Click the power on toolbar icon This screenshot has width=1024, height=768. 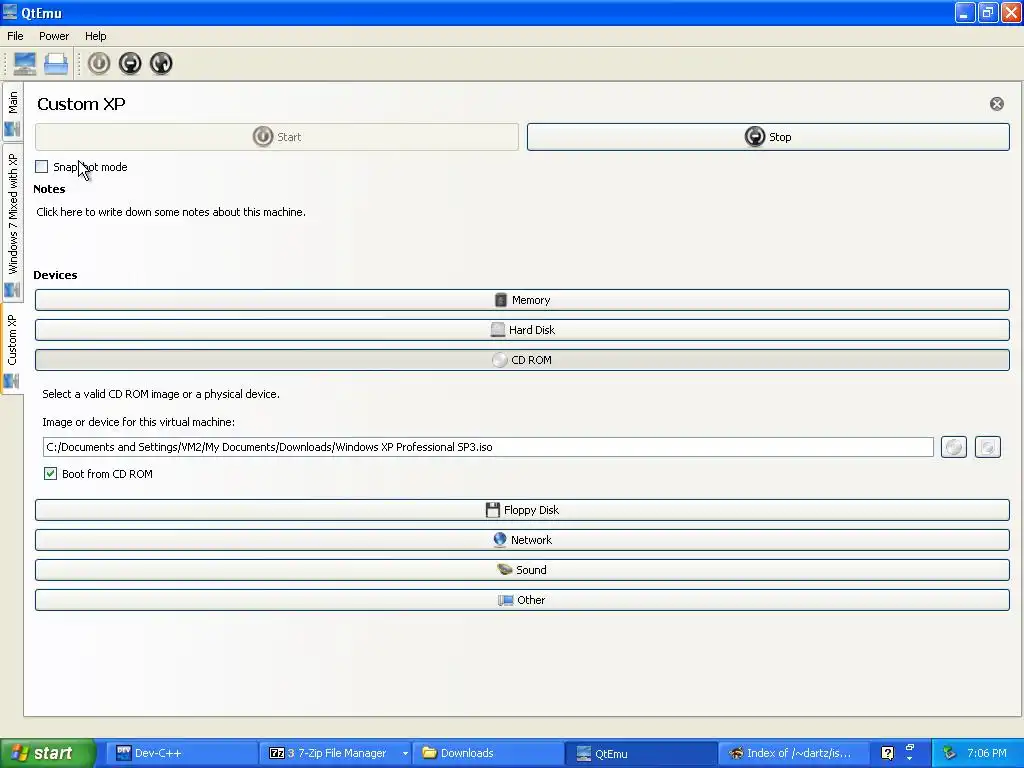pos(99,63)
